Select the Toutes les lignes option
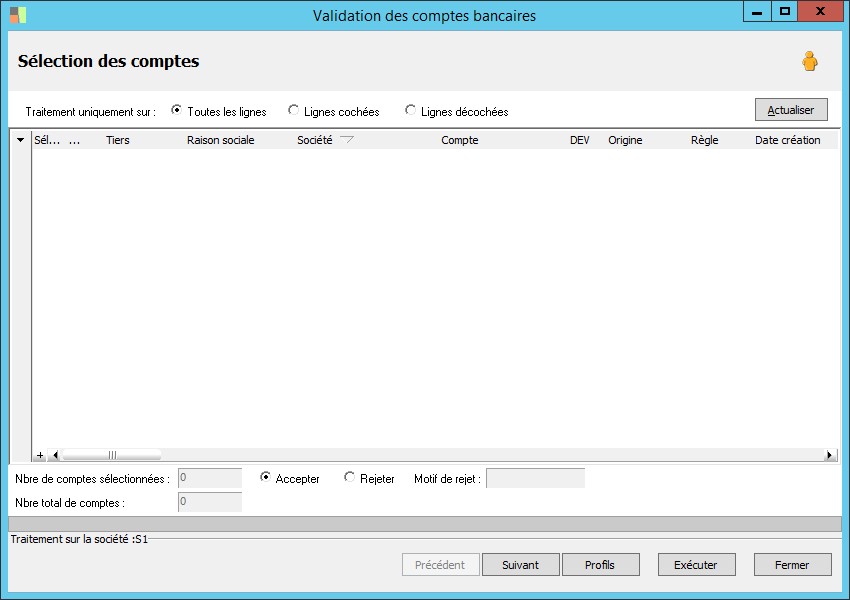 pyautogui.click(x=176, y=110)
